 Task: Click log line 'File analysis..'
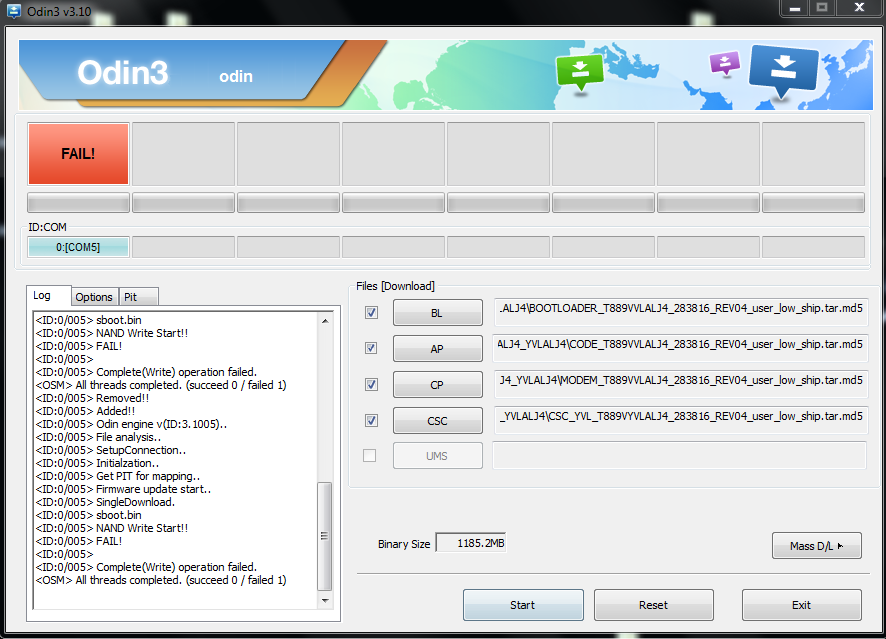[98, 437]
